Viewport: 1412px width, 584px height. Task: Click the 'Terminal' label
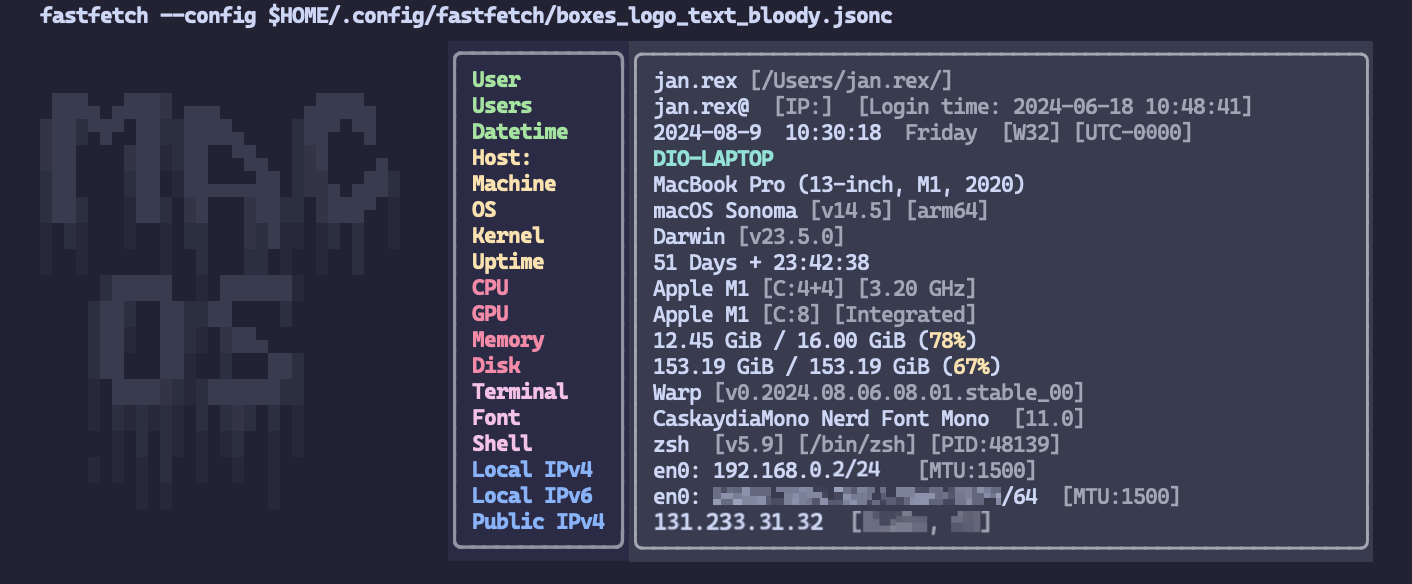(520, 392)
